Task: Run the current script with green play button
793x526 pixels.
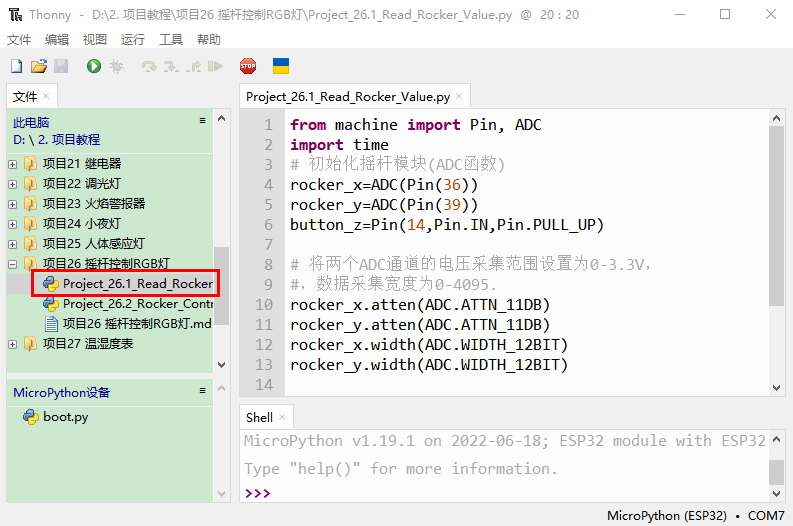Action: pyautogui.click(x=94, y=66)
